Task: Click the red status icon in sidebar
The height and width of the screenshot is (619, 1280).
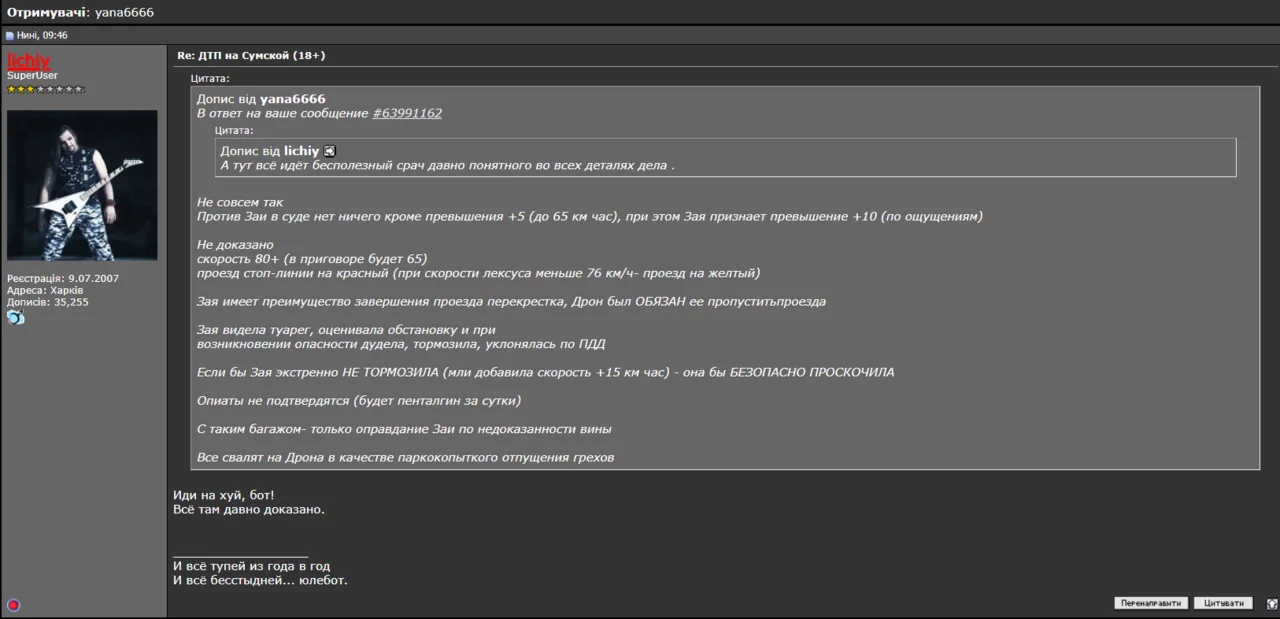Action: (x=13, y=605)
